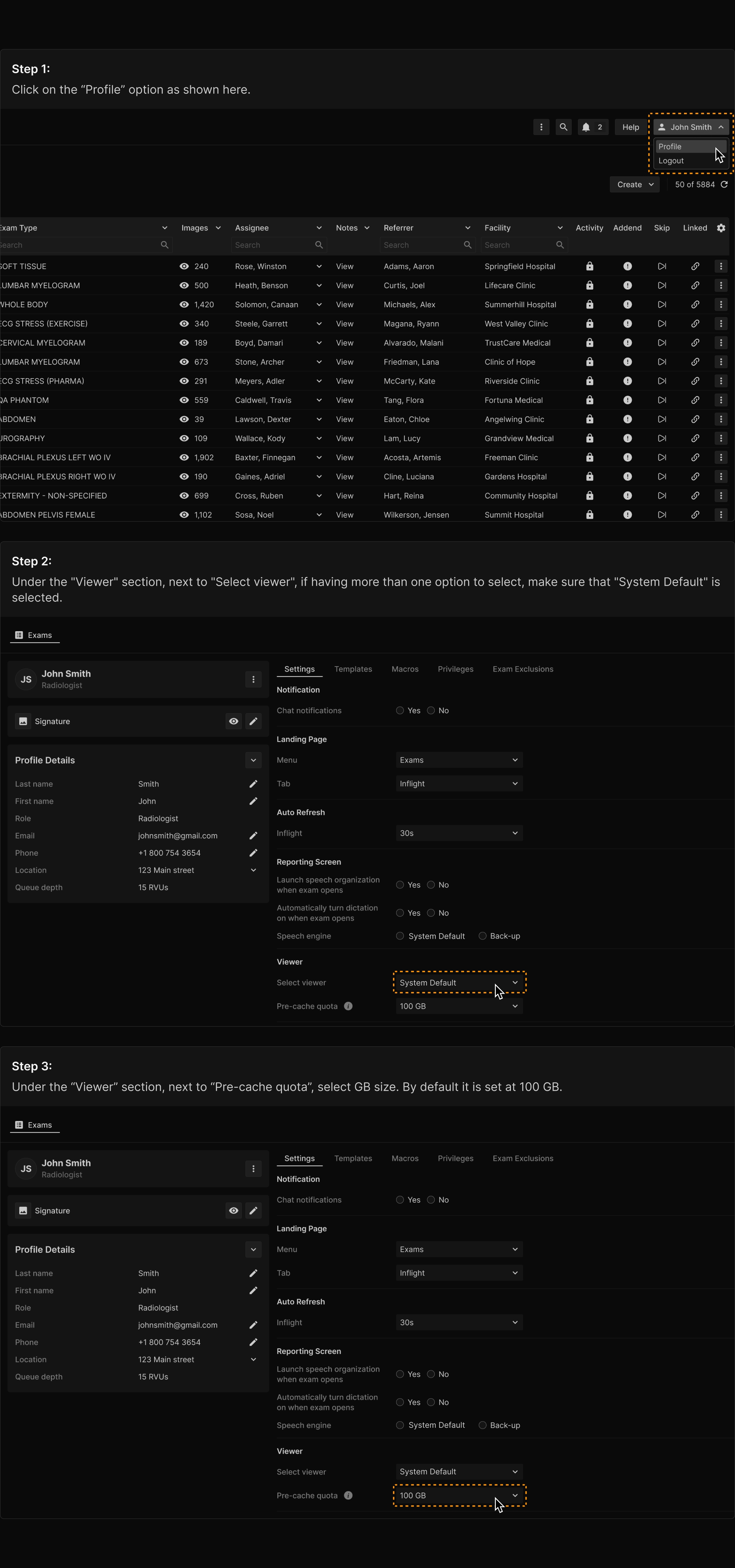
Task: Click the skip icon in the Fortuna Medical row
Action: point(662,400)
